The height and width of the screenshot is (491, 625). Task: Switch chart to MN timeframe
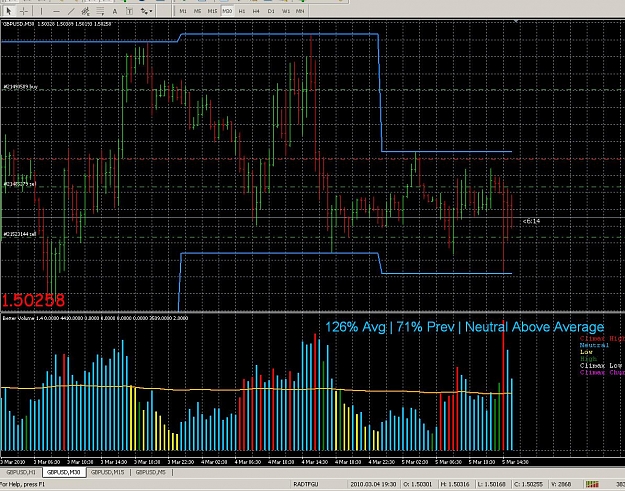(x=300, y=11)
